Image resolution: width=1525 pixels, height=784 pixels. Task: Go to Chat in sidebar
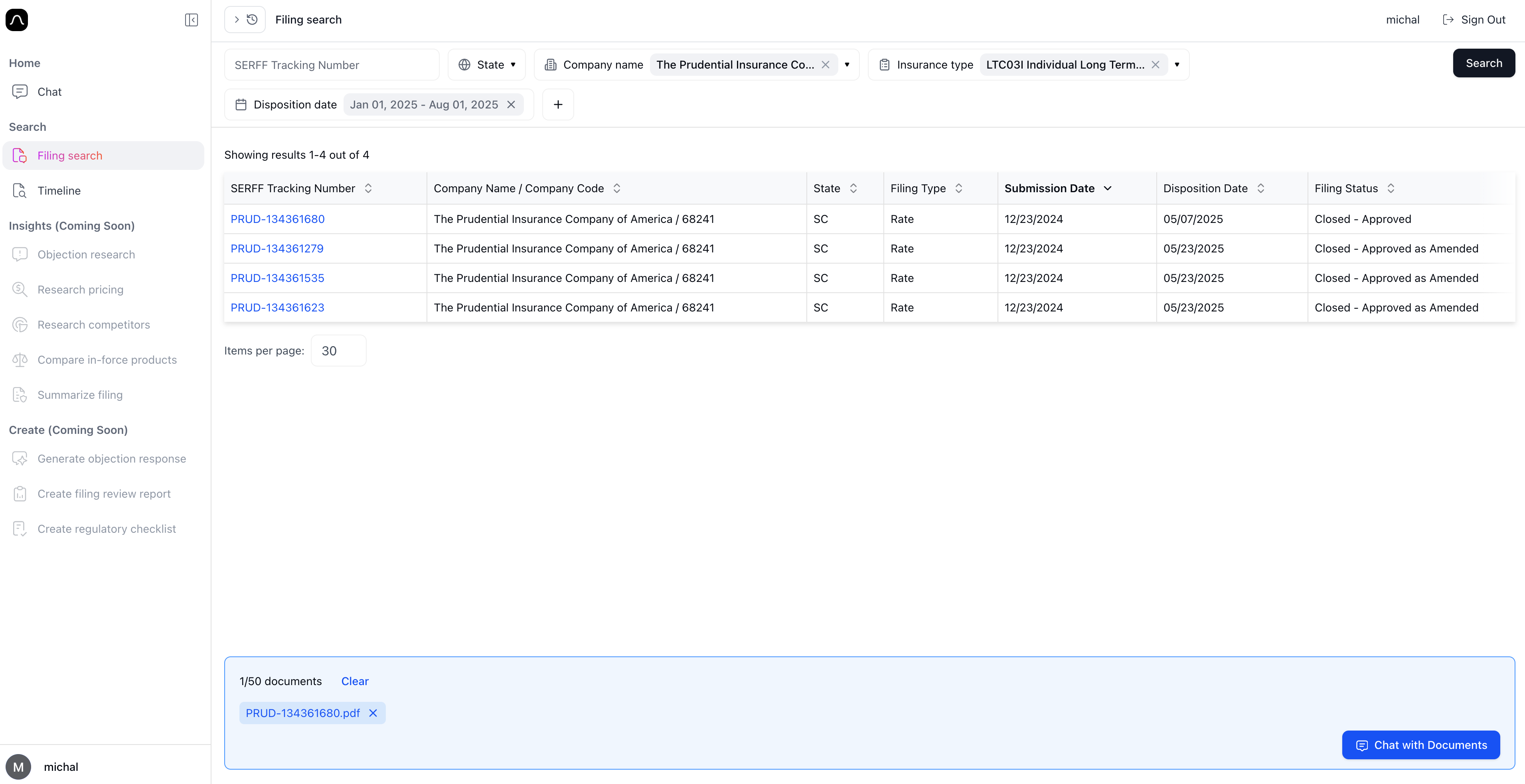tap(49, 92)
